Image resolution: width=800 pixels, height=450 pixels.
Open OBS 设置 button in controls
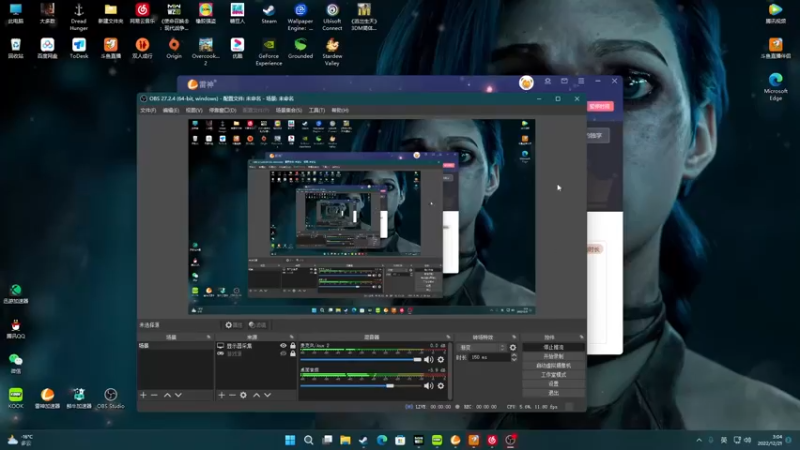click(554, 384)
